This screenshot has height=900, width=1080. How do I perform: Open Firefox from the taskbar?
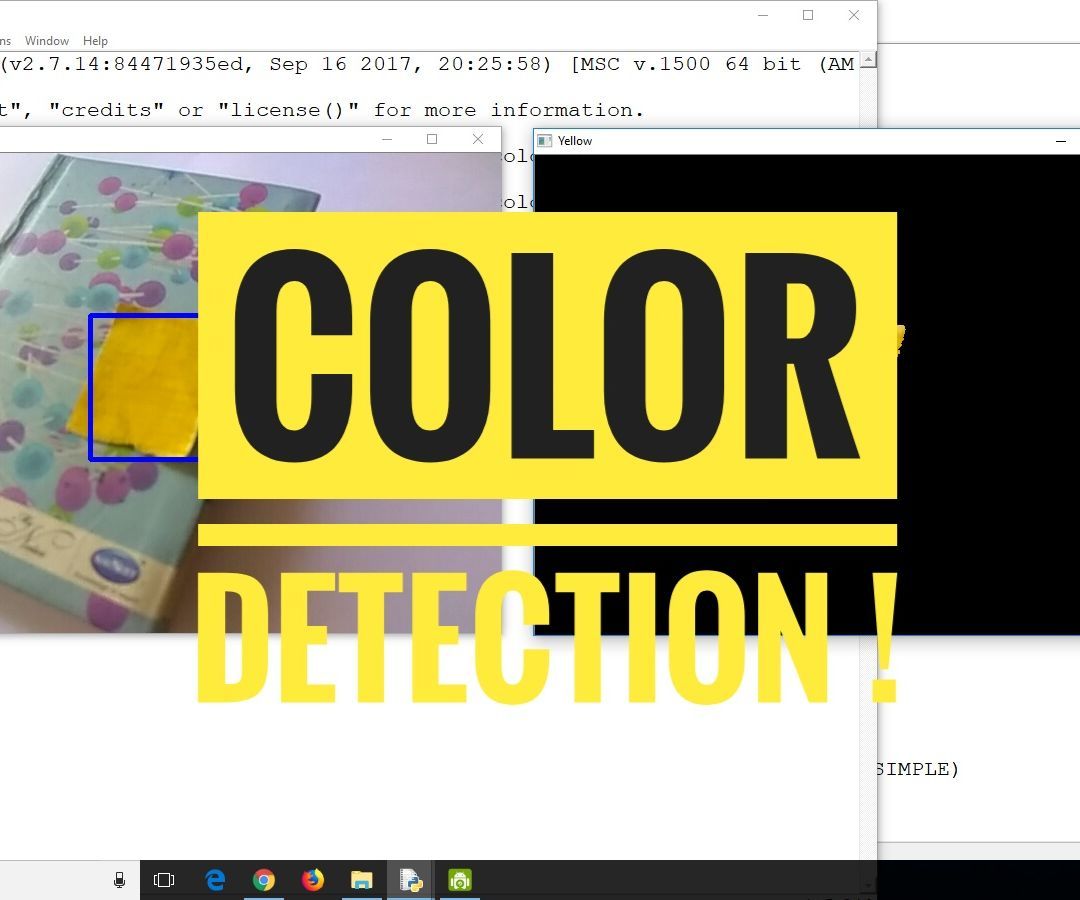point(312,880)
